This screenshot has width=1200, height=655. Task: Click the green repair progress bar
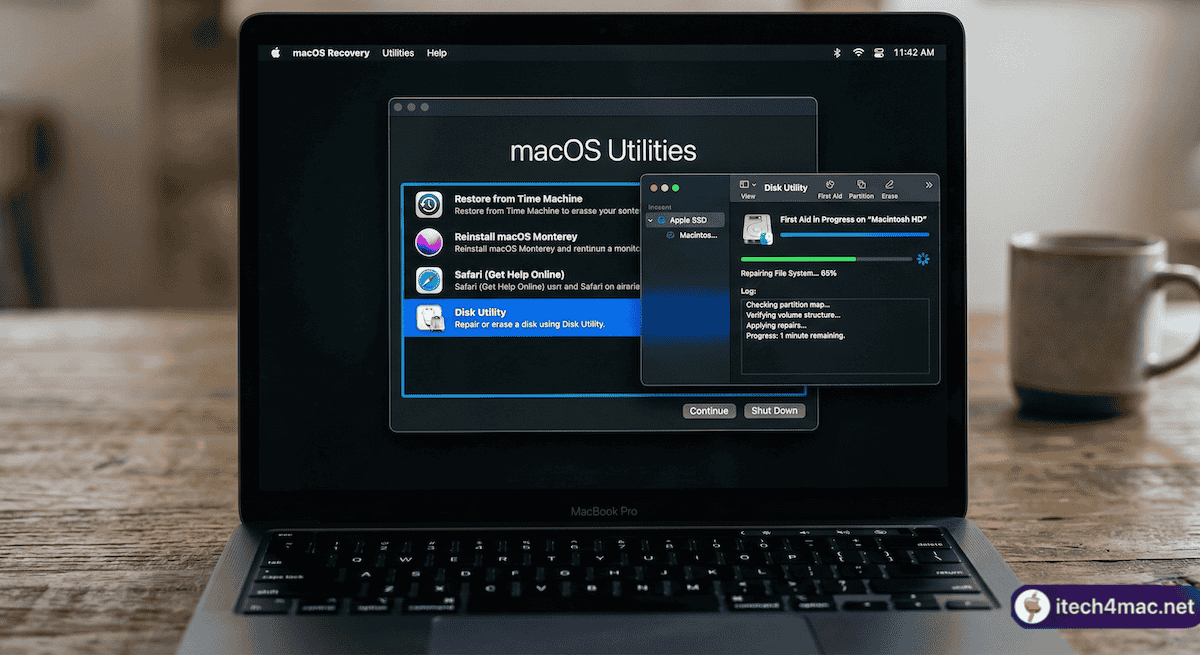pos(826,259)
